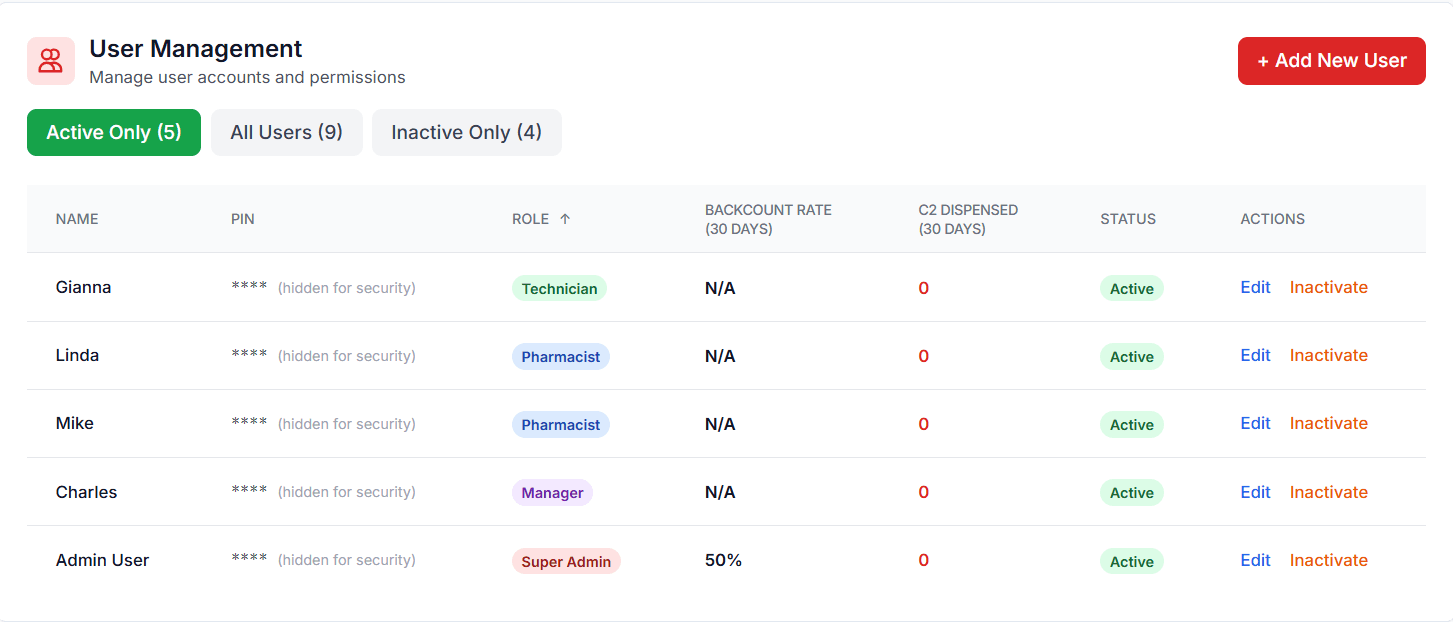The height and width of the screenshot is (622, 1453).
Task: Click Charles's Manager role badge
Action: (552, 493)
